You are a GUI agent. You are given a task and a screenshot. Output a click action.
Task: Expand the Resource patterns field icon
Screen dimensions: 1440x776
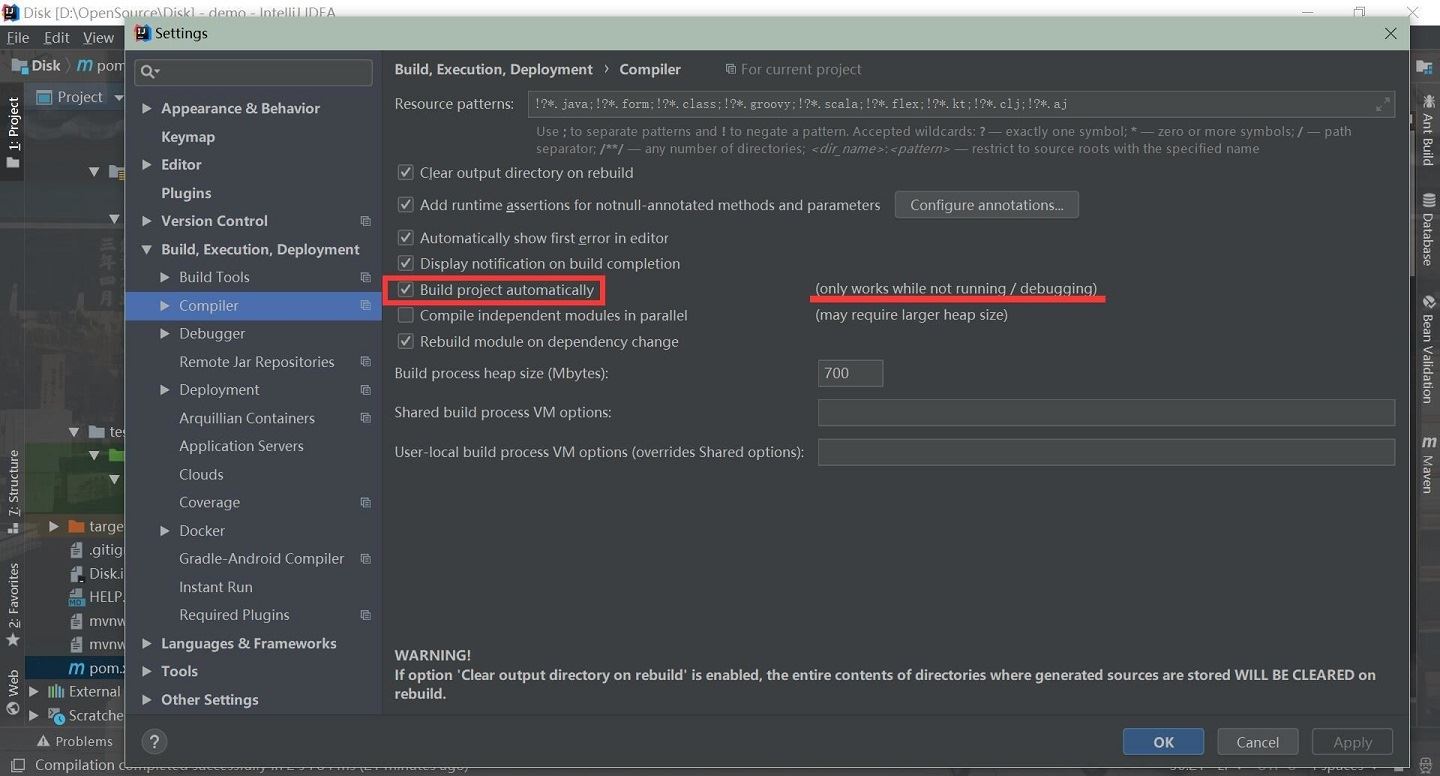[x=1383, y=104]
